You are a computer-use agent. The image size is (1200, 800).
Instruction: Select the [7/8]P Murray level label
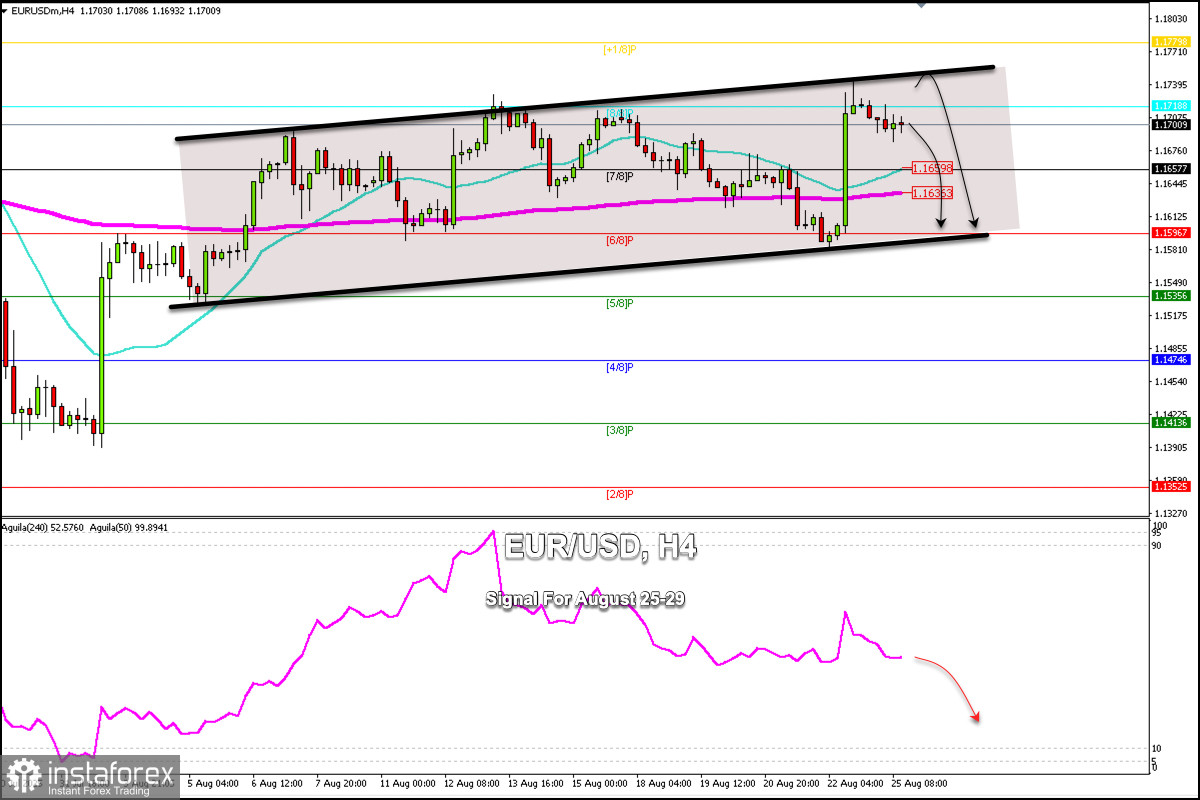pyautogui.click(x=620, y=176)
